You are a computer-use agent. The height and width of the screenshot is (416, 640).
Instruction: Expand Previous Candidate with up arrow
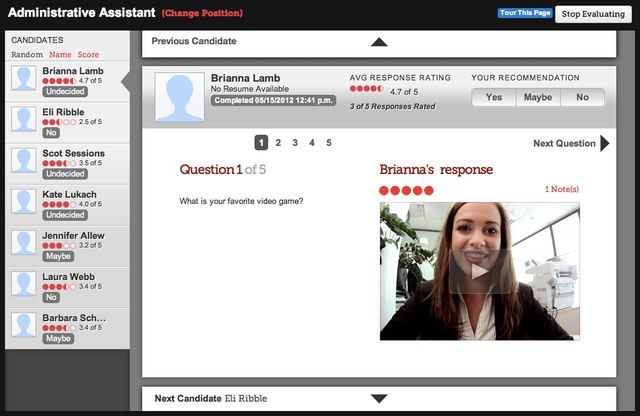click(x=378, y=42)
